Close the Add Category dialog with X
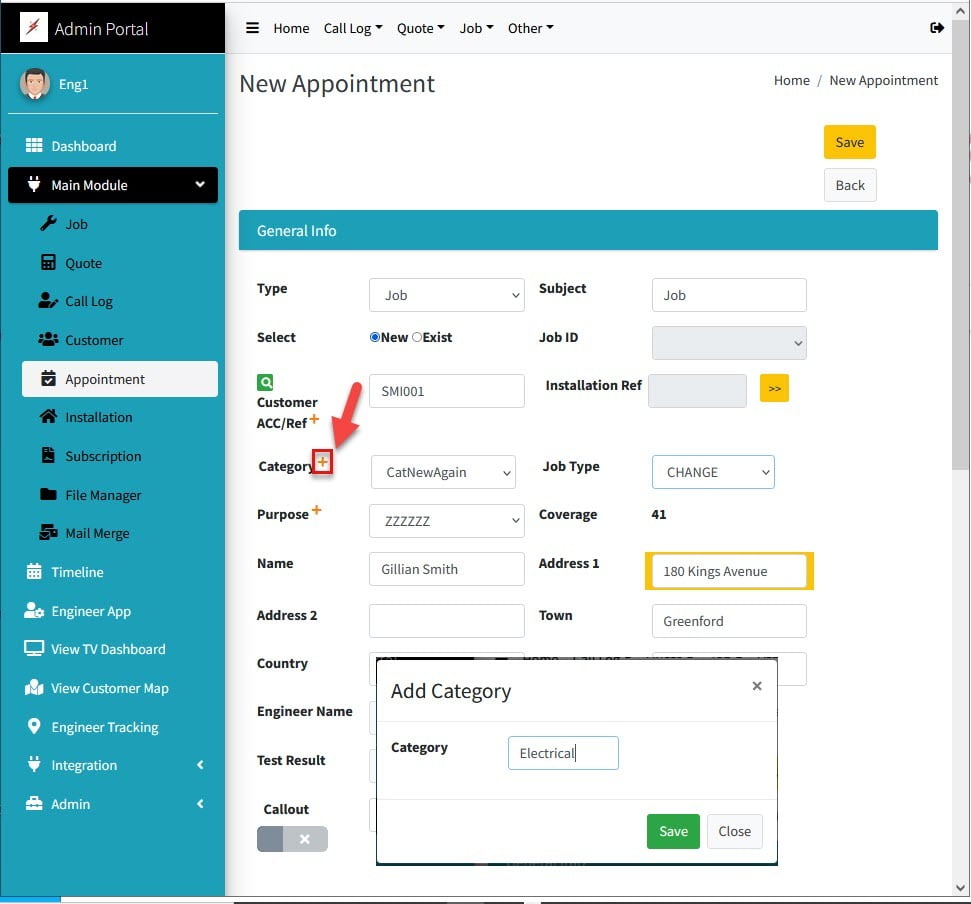The image size is (971, 904). pyautogui.click(x=757, y=686)
